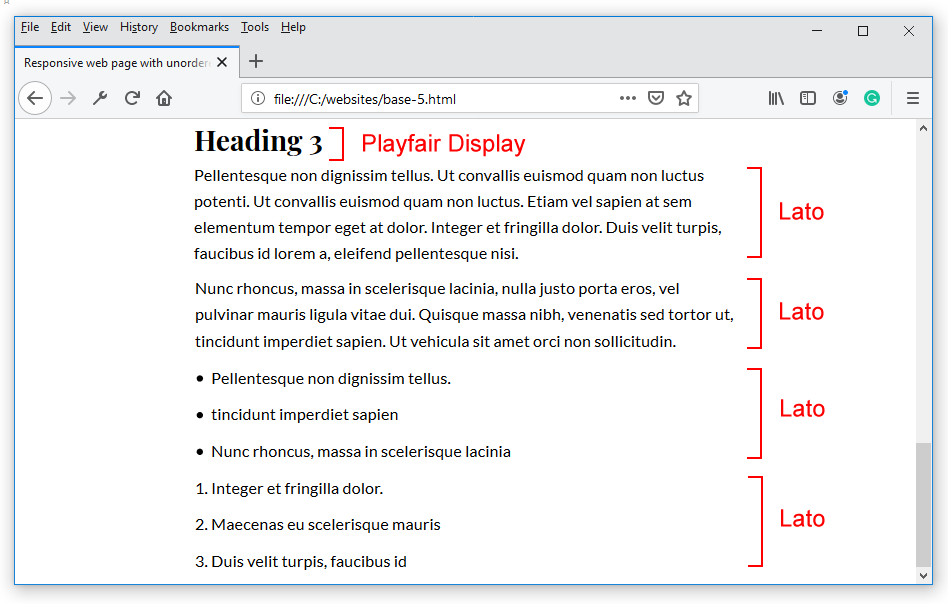Open the Bookmarks menu
Viewport: 948px width, 604px height.
coord(199,27)
